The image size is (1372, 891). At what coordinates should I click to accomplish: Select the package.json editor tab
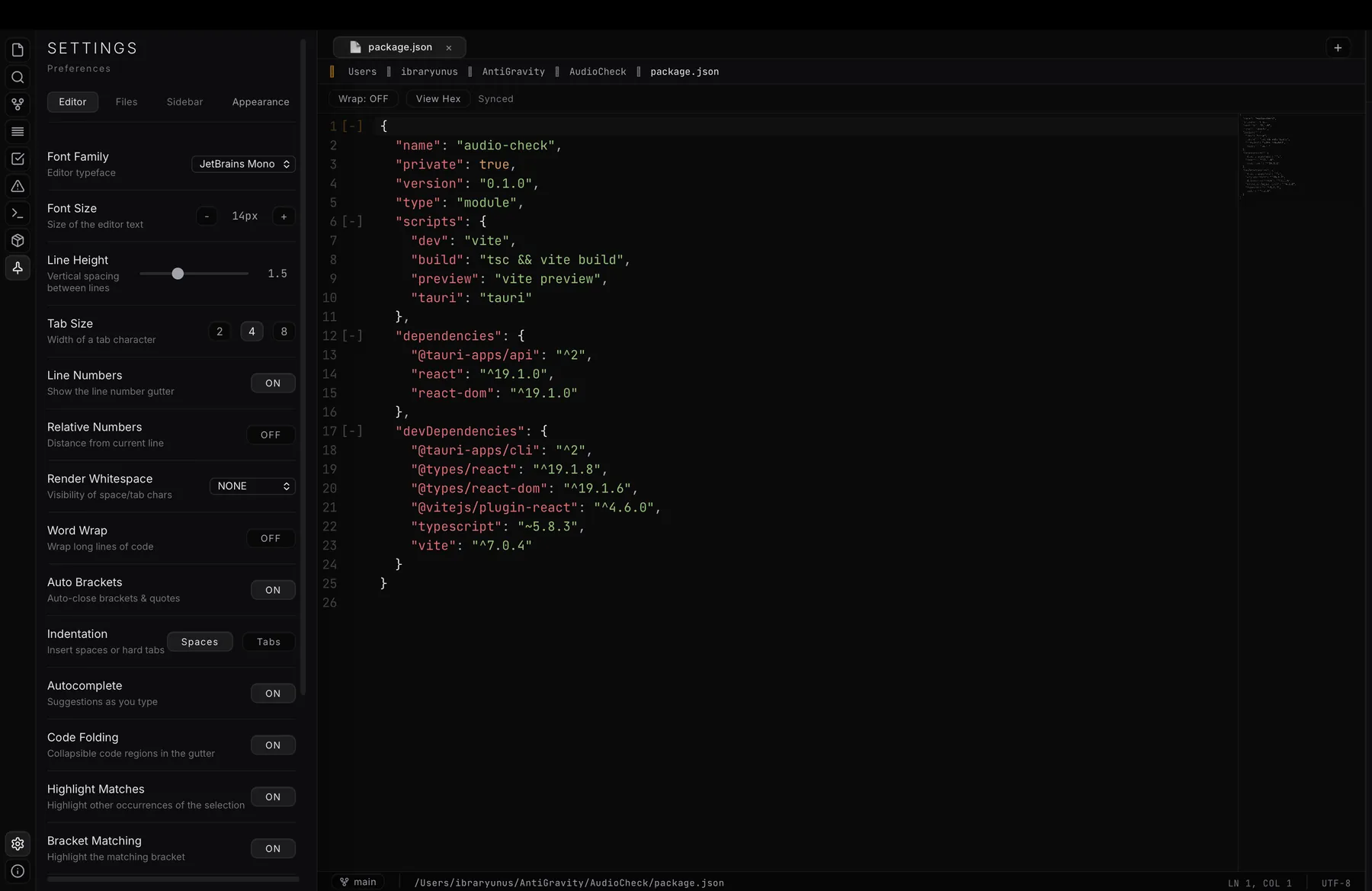(x=399, y=47)
